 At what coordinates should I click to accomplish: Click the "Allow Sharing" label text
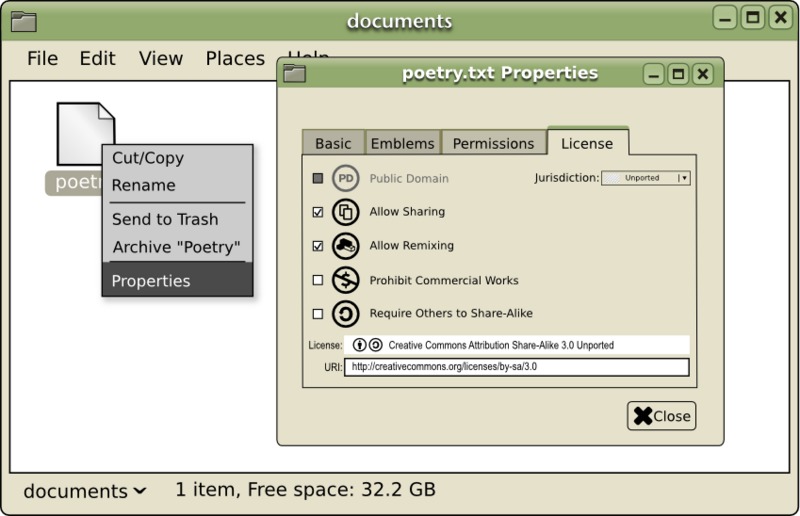407,211
